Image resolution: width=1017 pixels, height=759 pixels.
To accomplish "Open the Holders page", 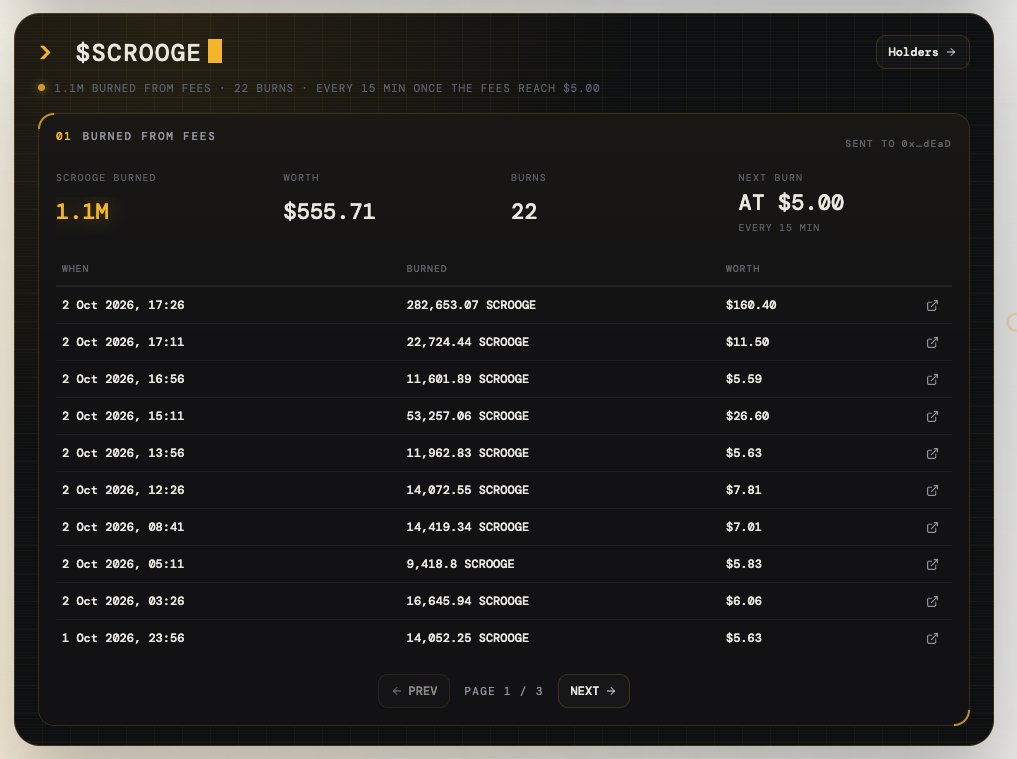I will pyautogui.click(x=922, y=52).
